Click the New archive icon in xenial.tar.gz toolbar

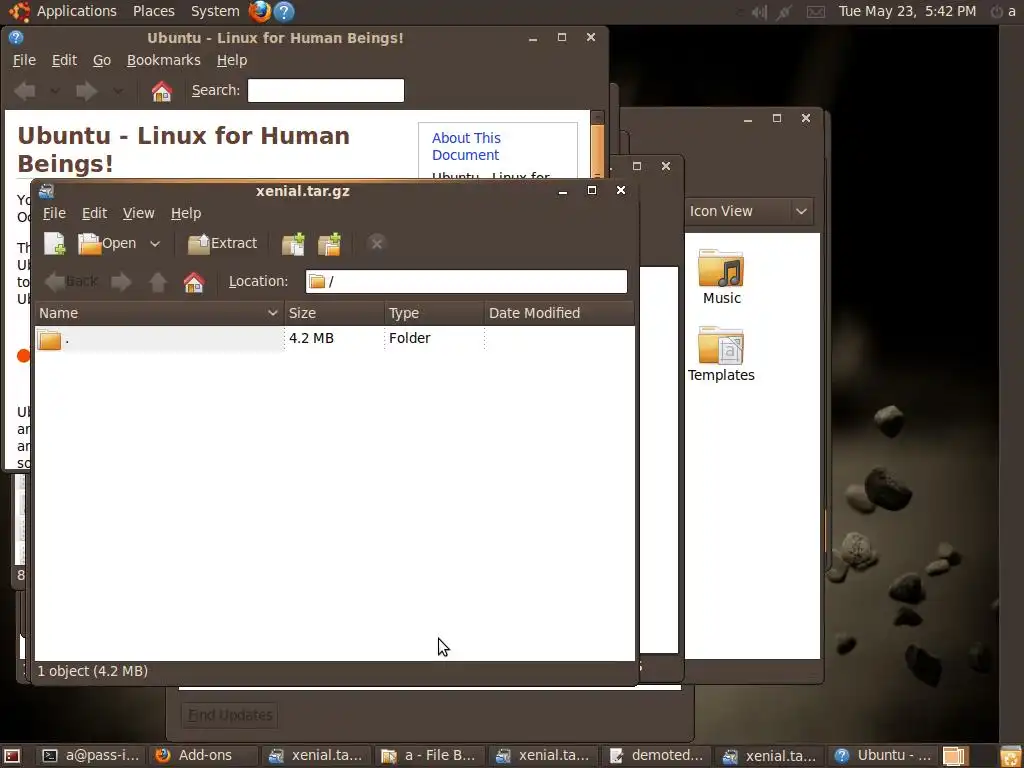point(55,244)
